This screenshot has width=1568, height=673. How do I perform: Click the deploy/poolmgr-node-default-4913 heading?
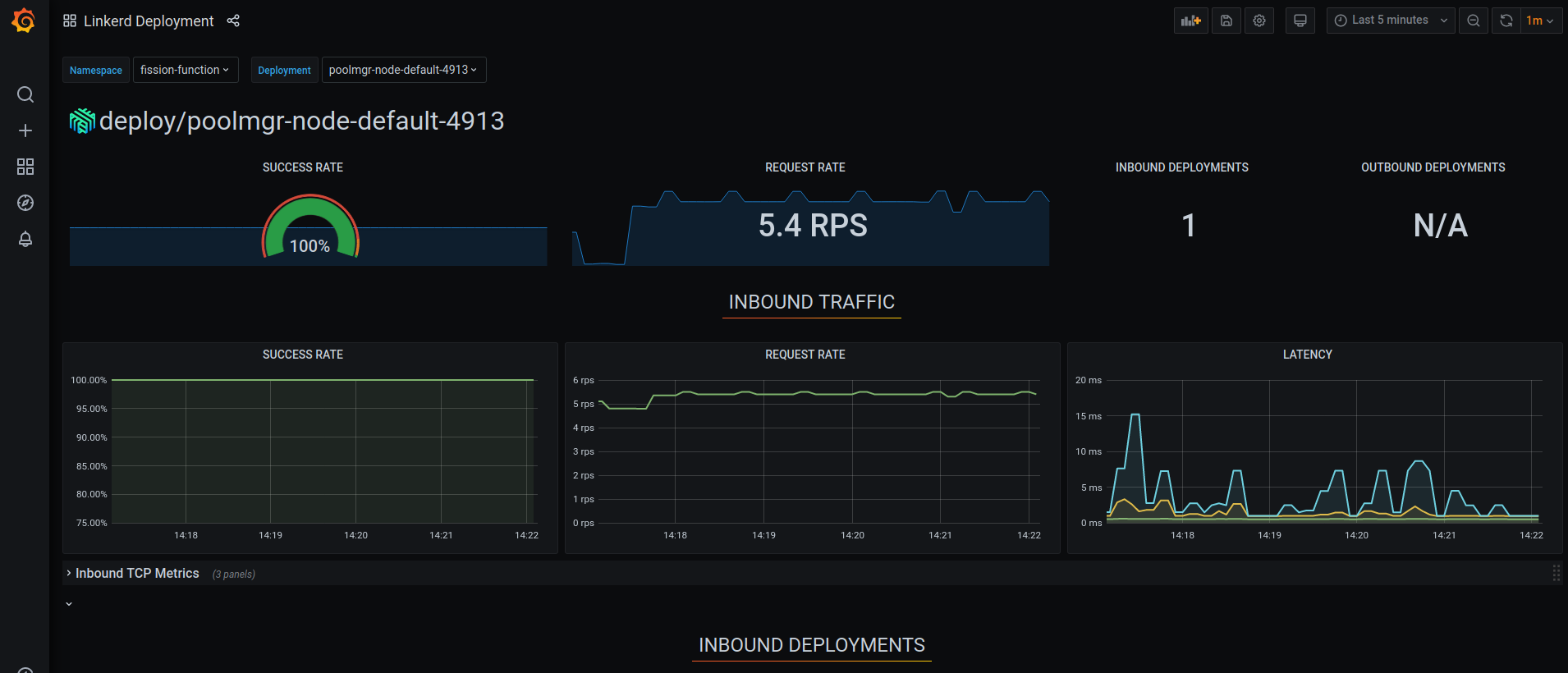click(301, 121)
